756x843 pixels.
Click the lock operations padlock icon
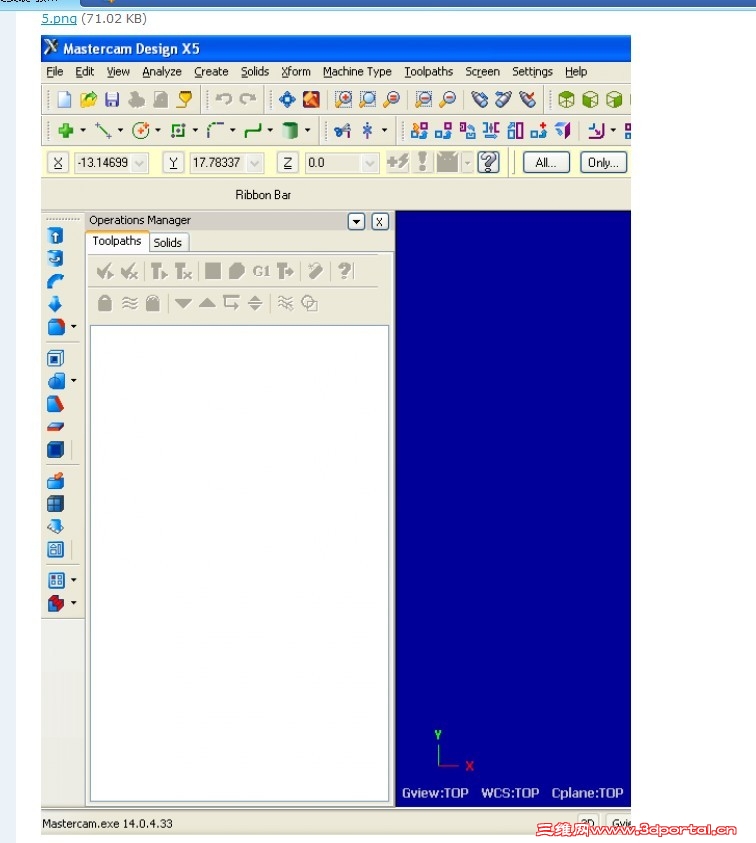point(105,303)
